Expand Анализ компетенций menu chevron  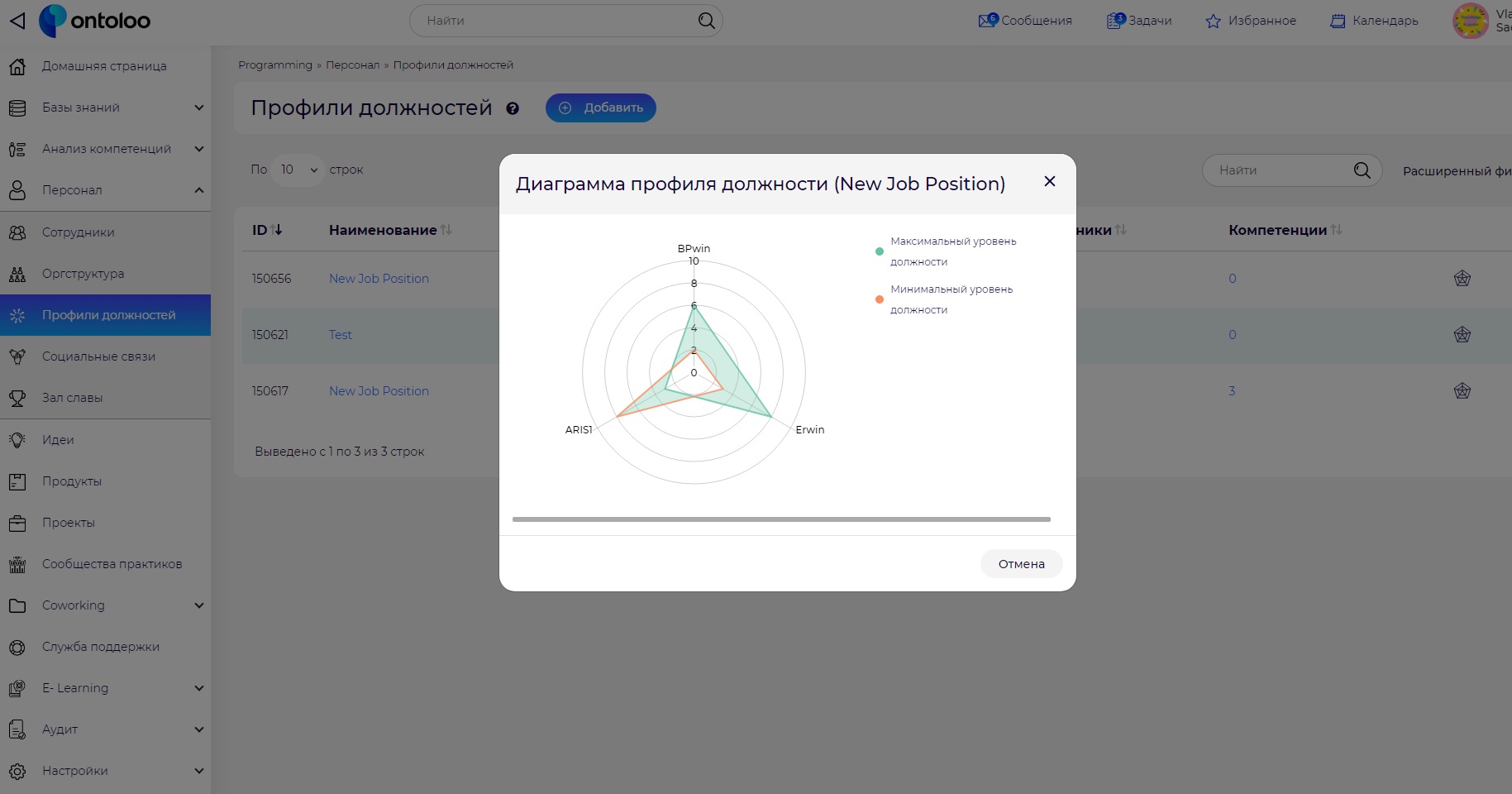pos(199,149)
